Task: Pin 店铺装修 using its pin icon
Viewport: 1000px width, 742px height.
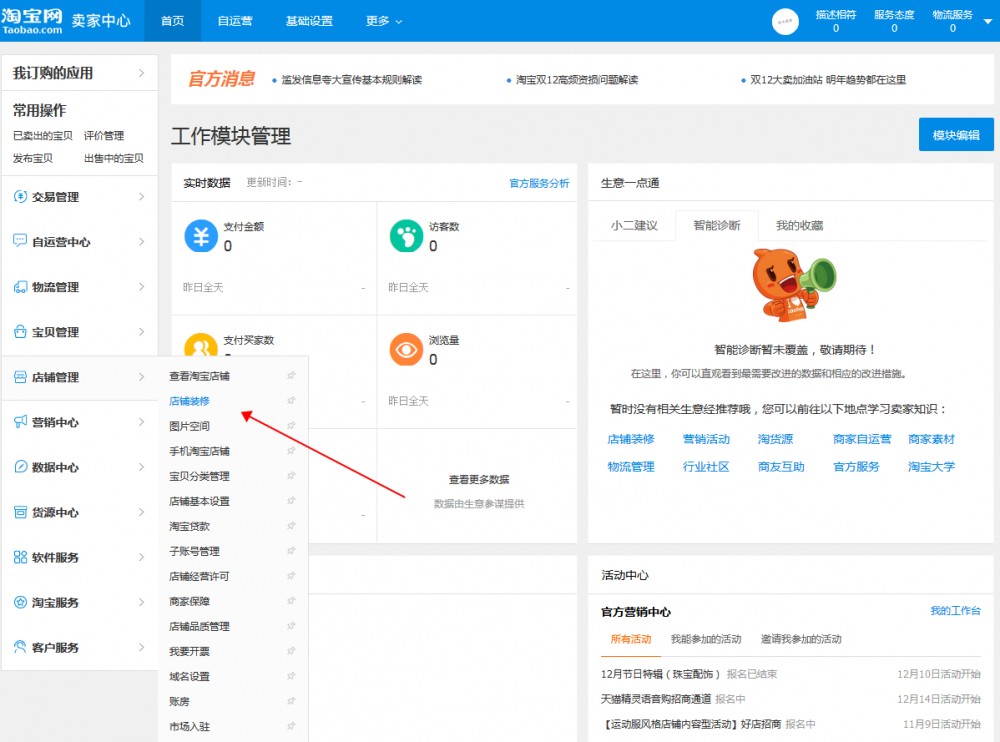Action: (291, 401)
